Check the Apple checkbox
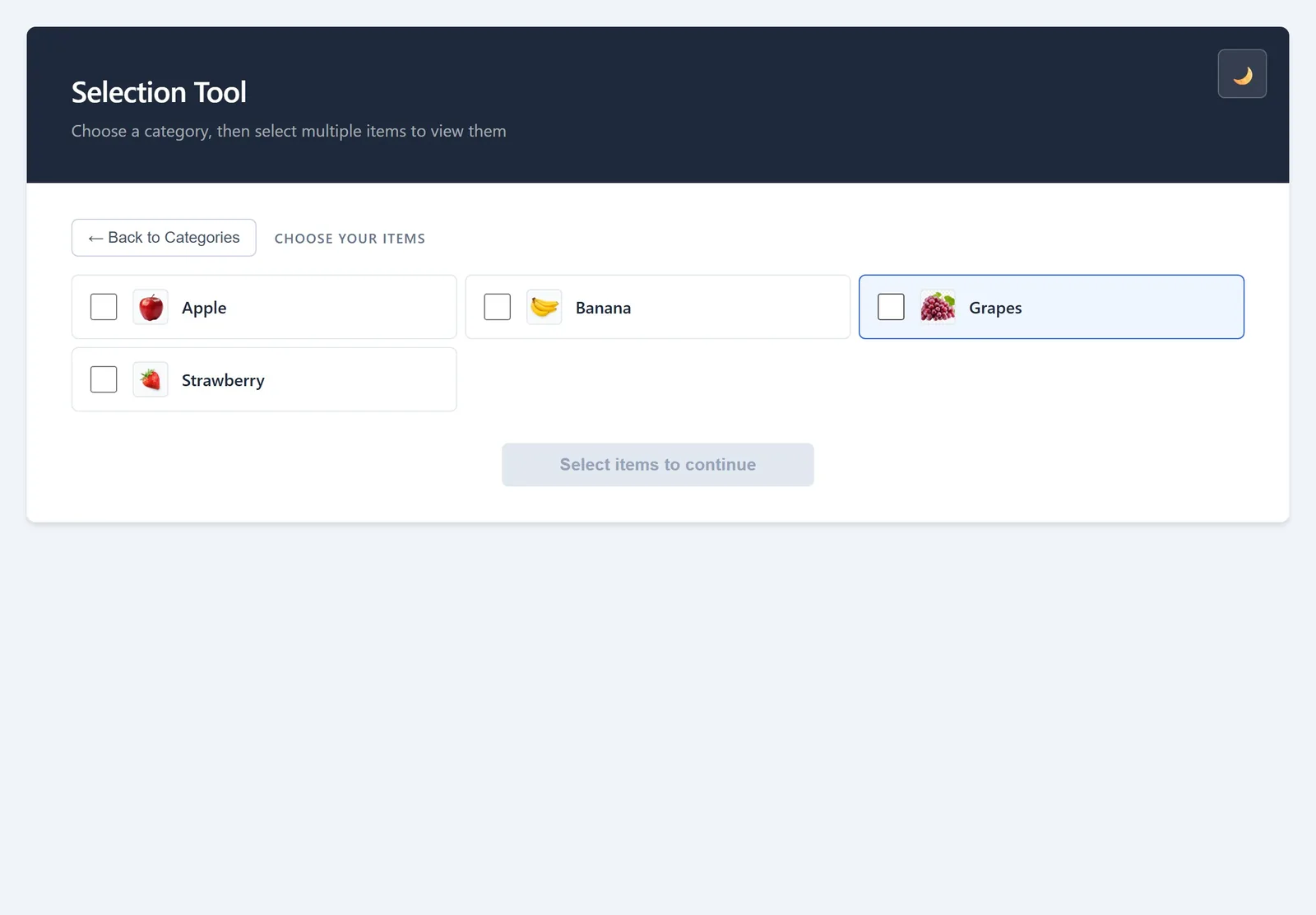This screenshot has width=1316, height=915. click(104, 307)
